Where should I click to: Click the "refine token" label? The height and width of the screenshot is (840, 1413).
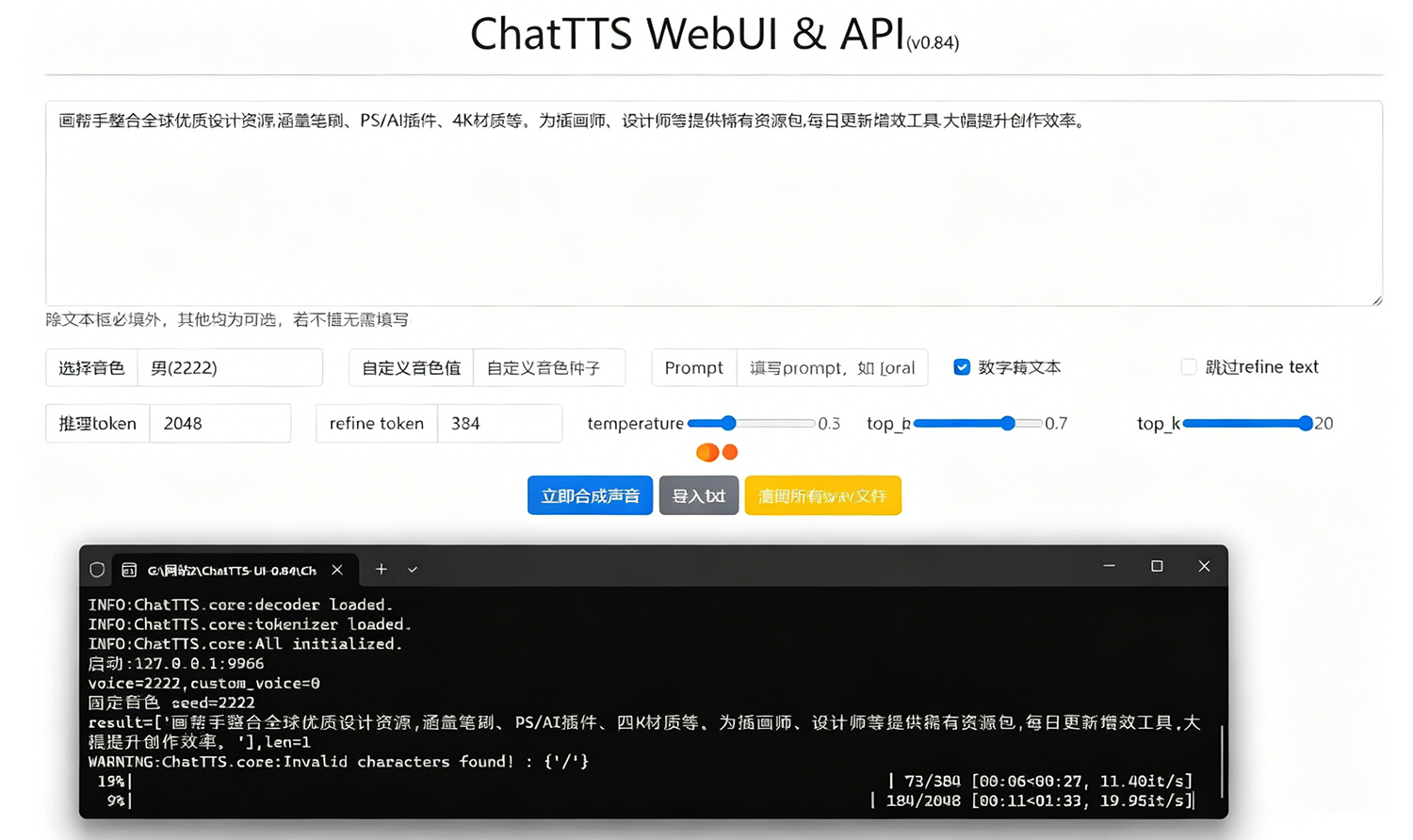(377, 424)
